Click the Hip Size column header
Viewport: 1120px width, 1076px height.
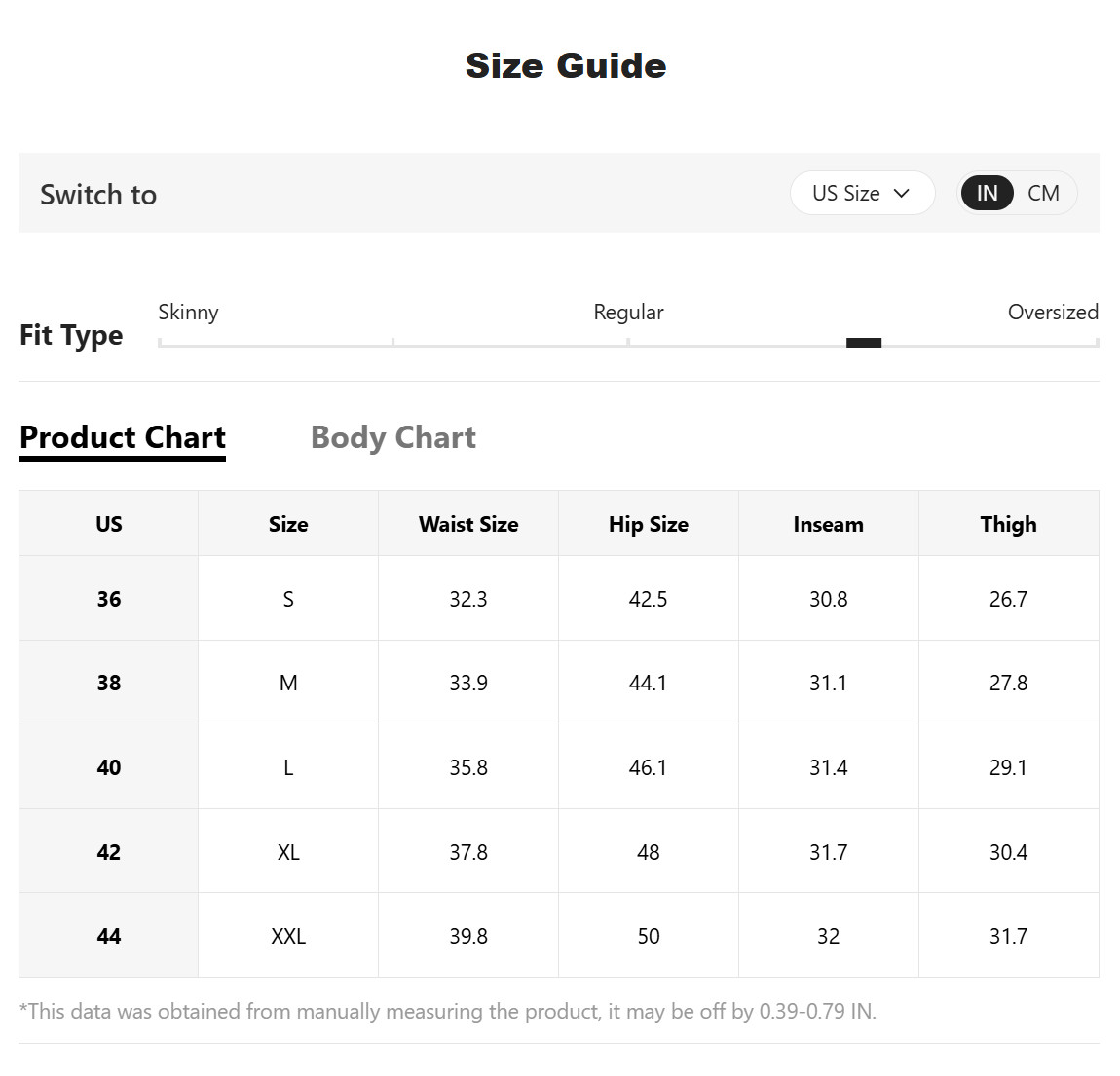pos(649,524)
